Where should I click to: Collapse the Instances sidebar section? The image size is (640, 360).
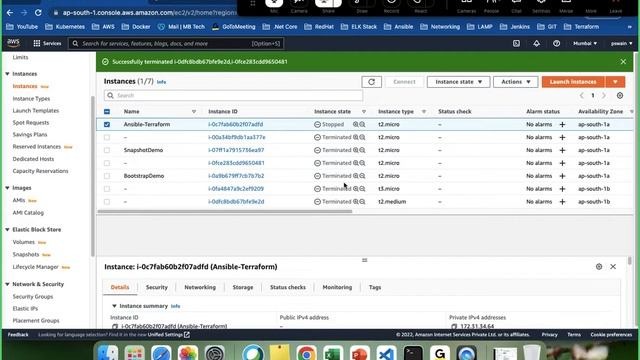7,74
